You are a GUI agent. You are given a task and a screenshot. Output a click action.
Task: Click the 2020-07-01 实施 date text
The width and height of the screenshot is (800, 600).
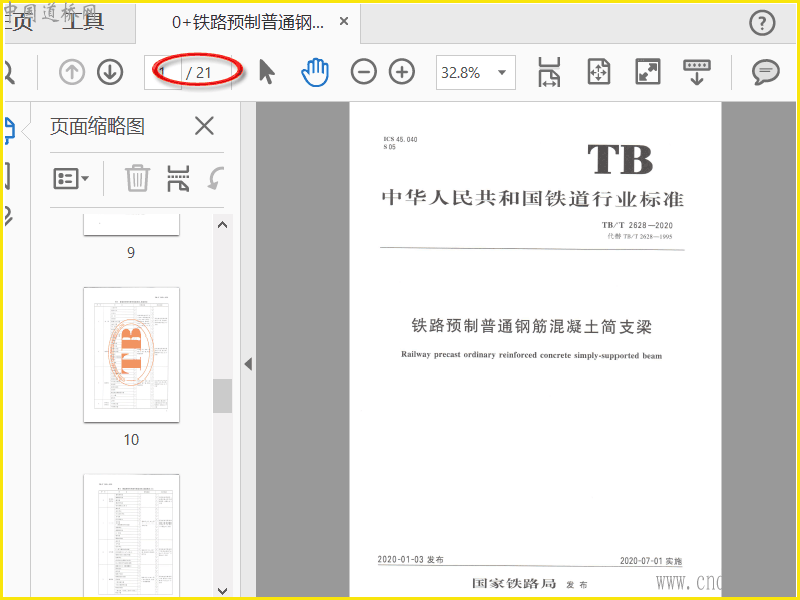pos(651,561)
